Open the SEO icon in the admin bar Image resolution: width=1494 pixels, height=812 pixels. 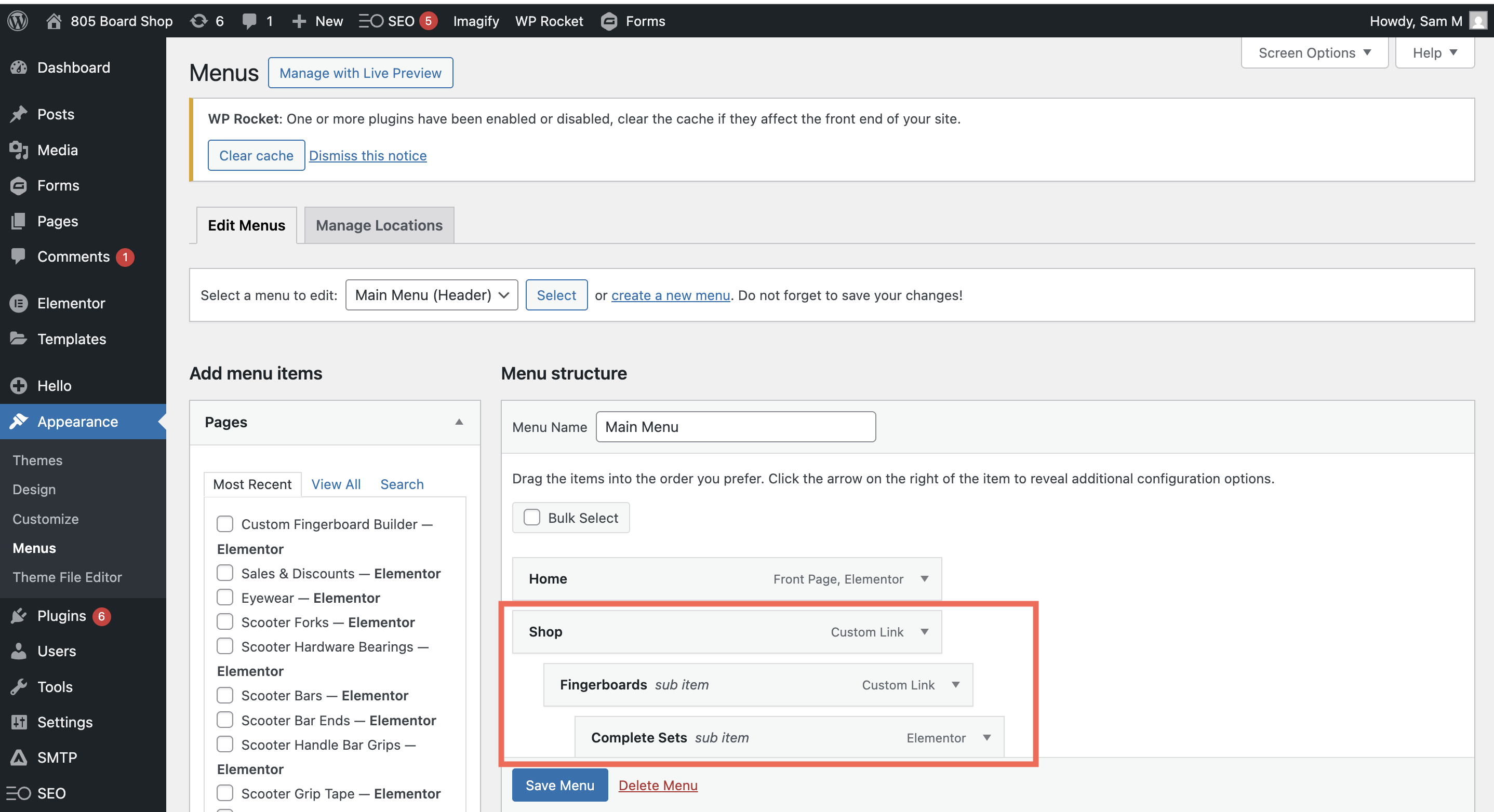370,21
